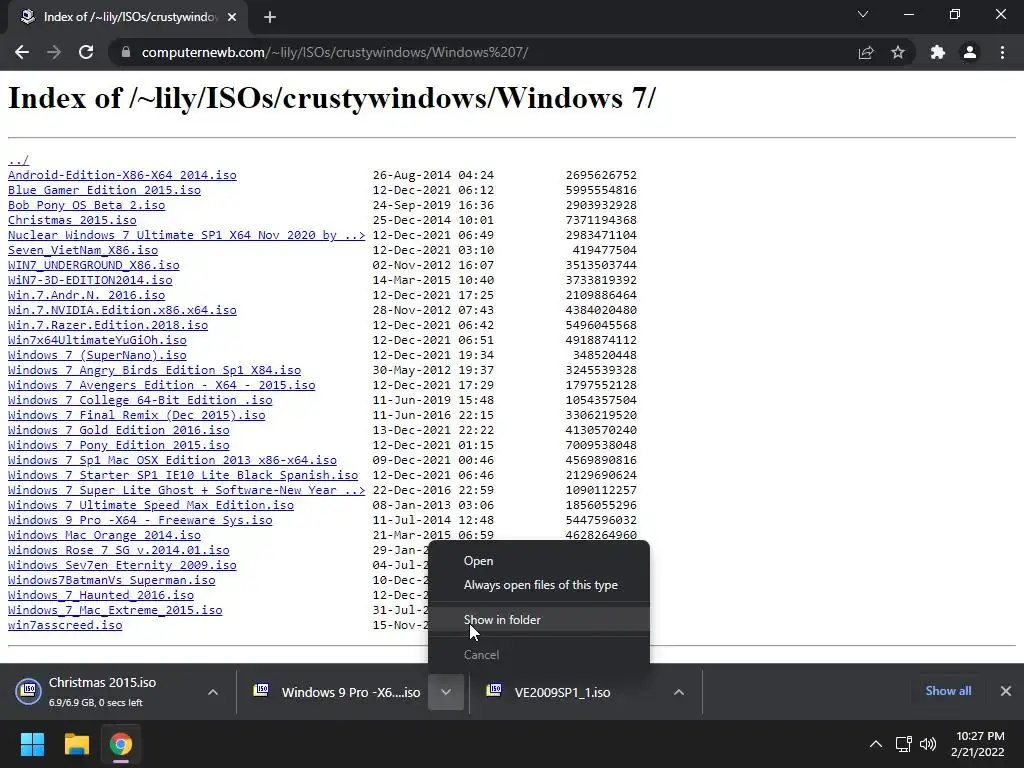Open WiN7-3D-EDITION2014.iso link
Viewport: 1024px width, 768px height.
pos(90,280)
